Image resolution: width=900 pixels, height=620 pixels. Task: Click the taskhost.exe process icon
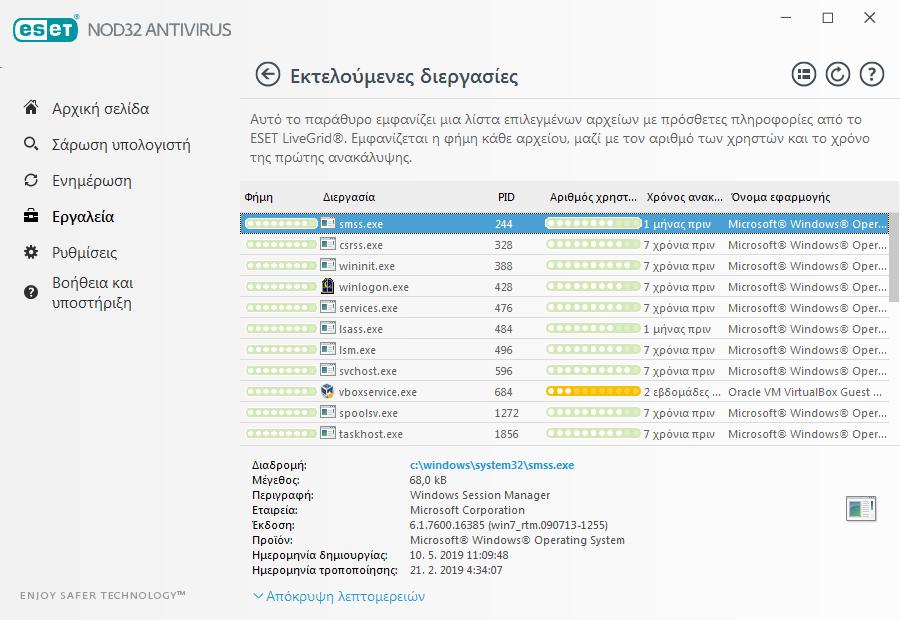(328, 433)
